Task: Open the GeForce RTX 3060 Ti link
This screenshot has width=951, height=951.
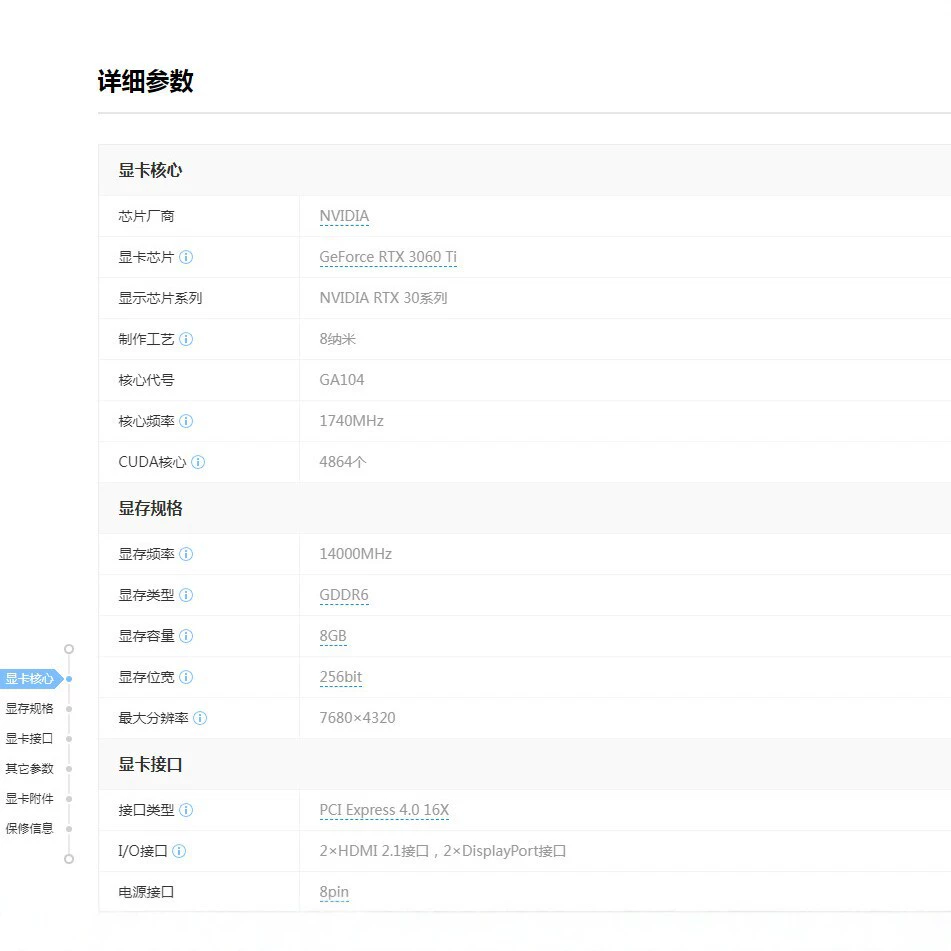Action: (388, 258)
